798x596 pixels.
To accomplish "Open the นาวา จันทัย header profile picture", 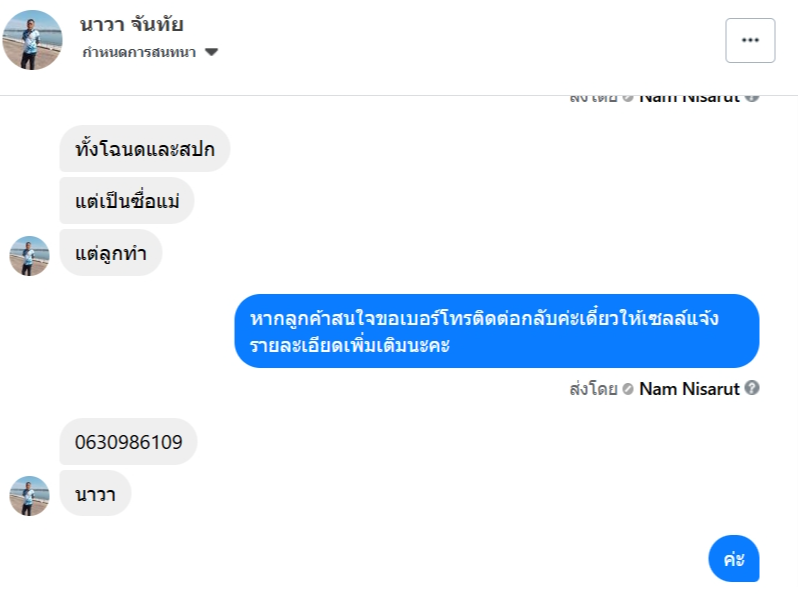I will (33, 40).
